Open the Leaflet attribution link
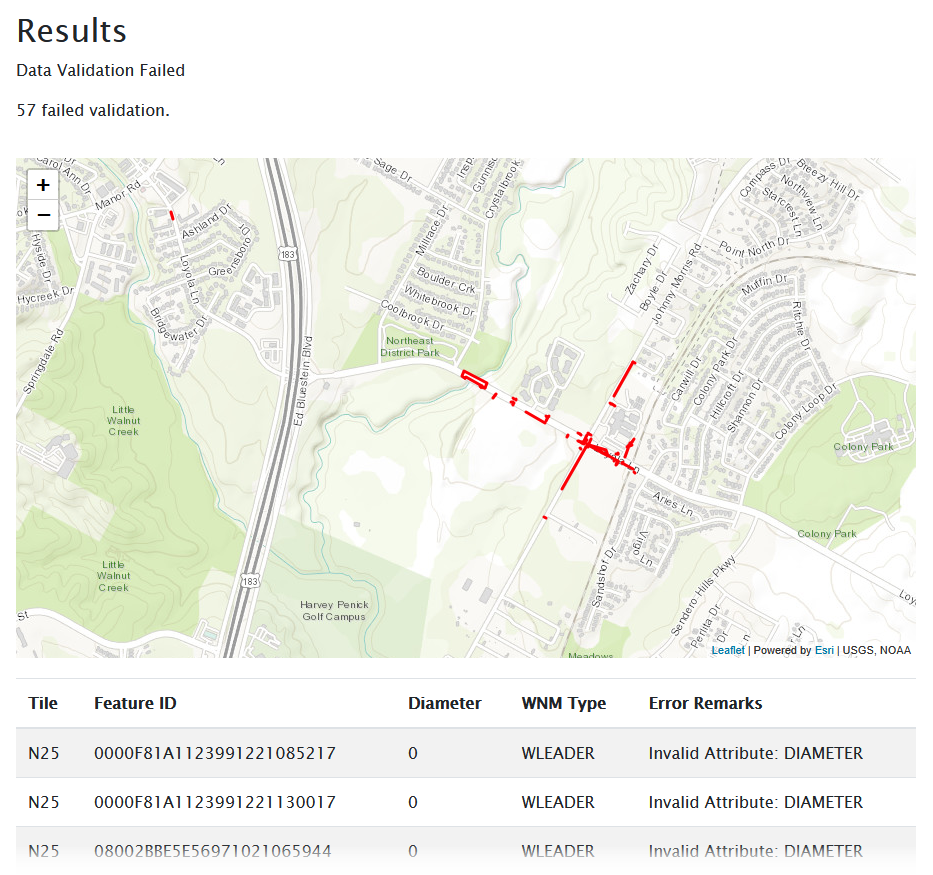The height and width of the screenshot is (875, 933). (x=727, y=650)
